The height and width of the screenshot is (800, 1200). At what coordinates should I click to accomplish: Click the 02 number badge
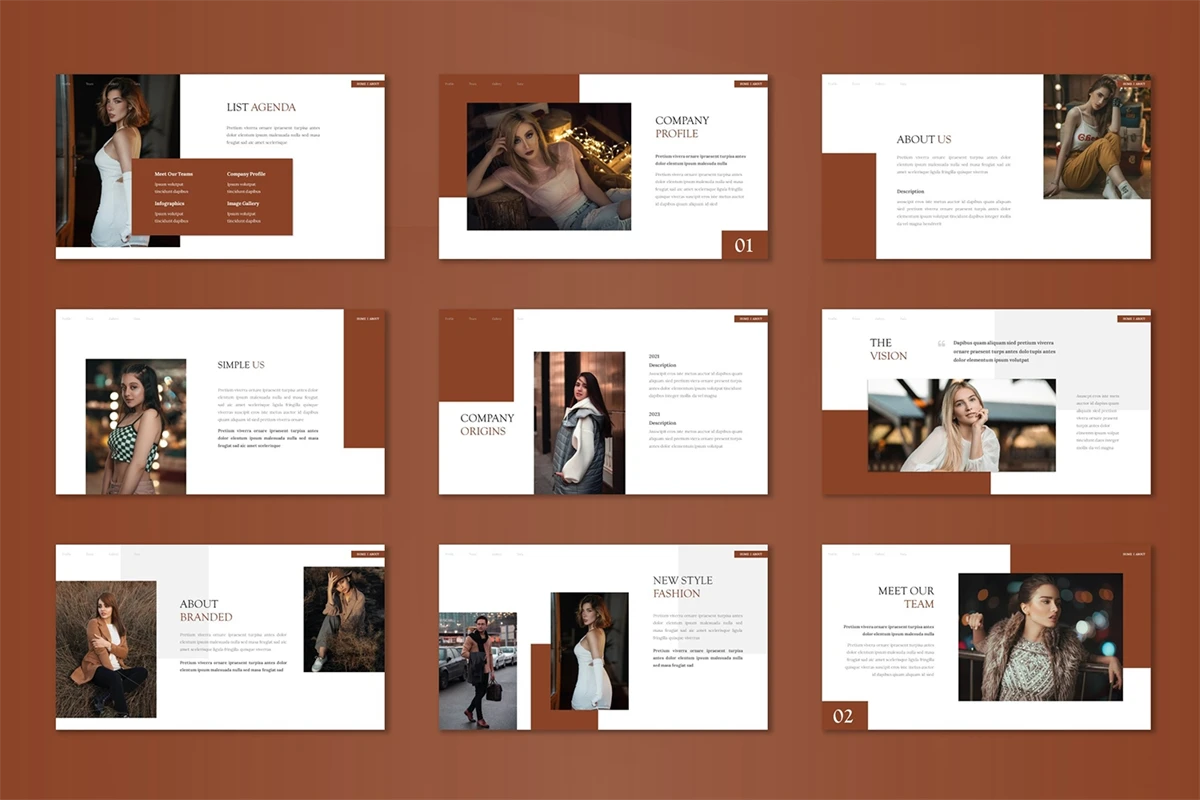click(x=844, y=716)
